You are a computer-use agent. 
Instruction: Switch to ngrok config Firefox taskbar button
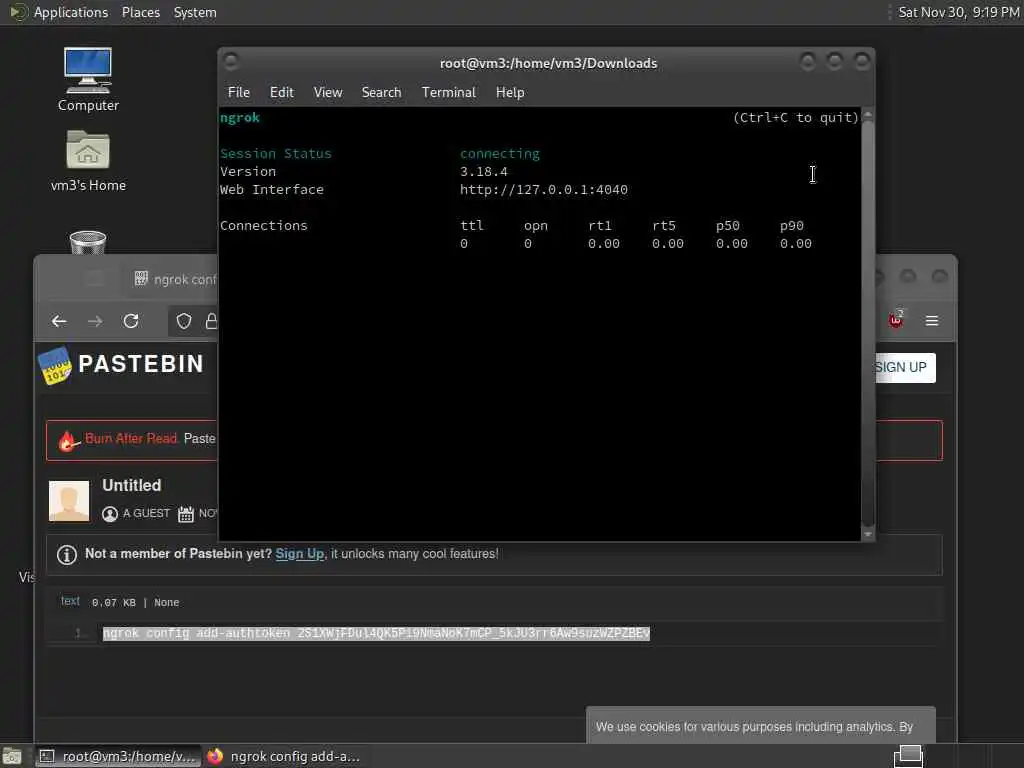285,756
